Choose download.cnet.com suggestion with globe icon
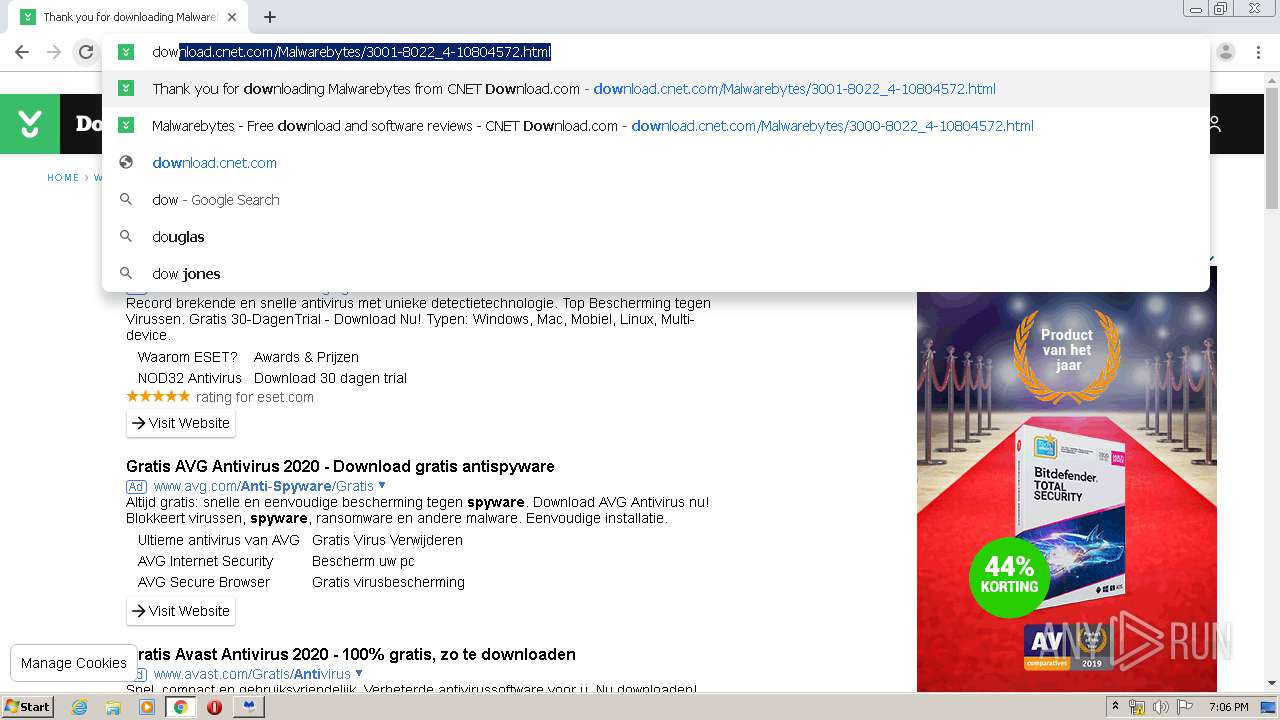Screen dimensions: 1280x720 tap(656, 163)
